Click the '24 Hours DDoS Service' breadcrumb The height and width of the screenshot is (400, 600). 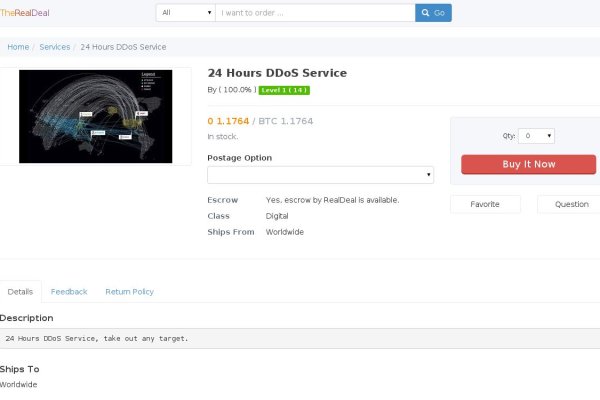[x=123, y=47]
